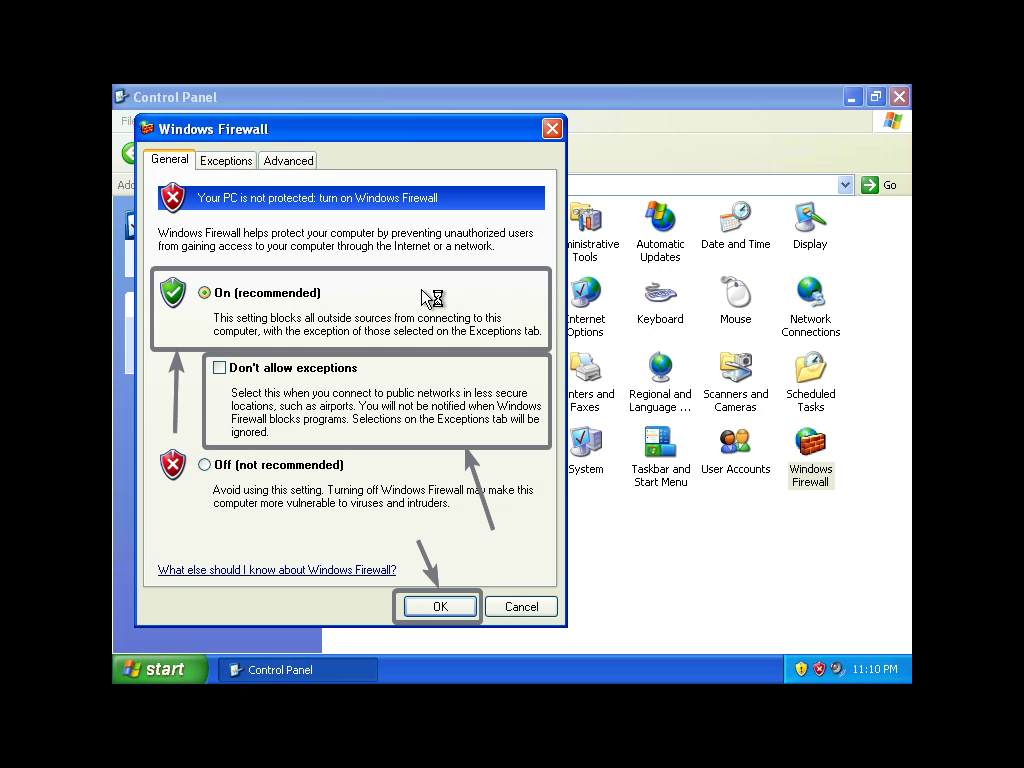Image resolution: width=1024 pixels, height=768 pixels.
Task: Select the General tab
Action: coord(168,159)
